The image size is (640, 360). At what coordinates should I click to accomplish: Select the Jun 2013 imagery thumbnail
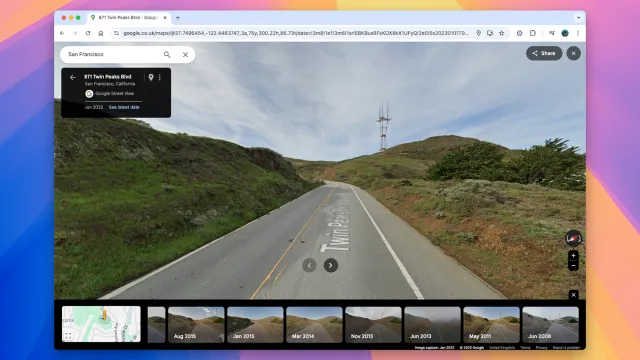click(432, 325)
